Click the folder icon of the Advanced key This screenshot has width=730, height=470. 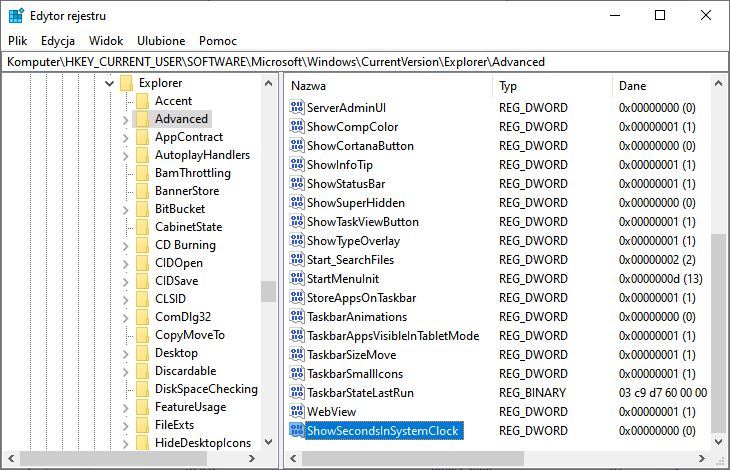pos(143,119)
